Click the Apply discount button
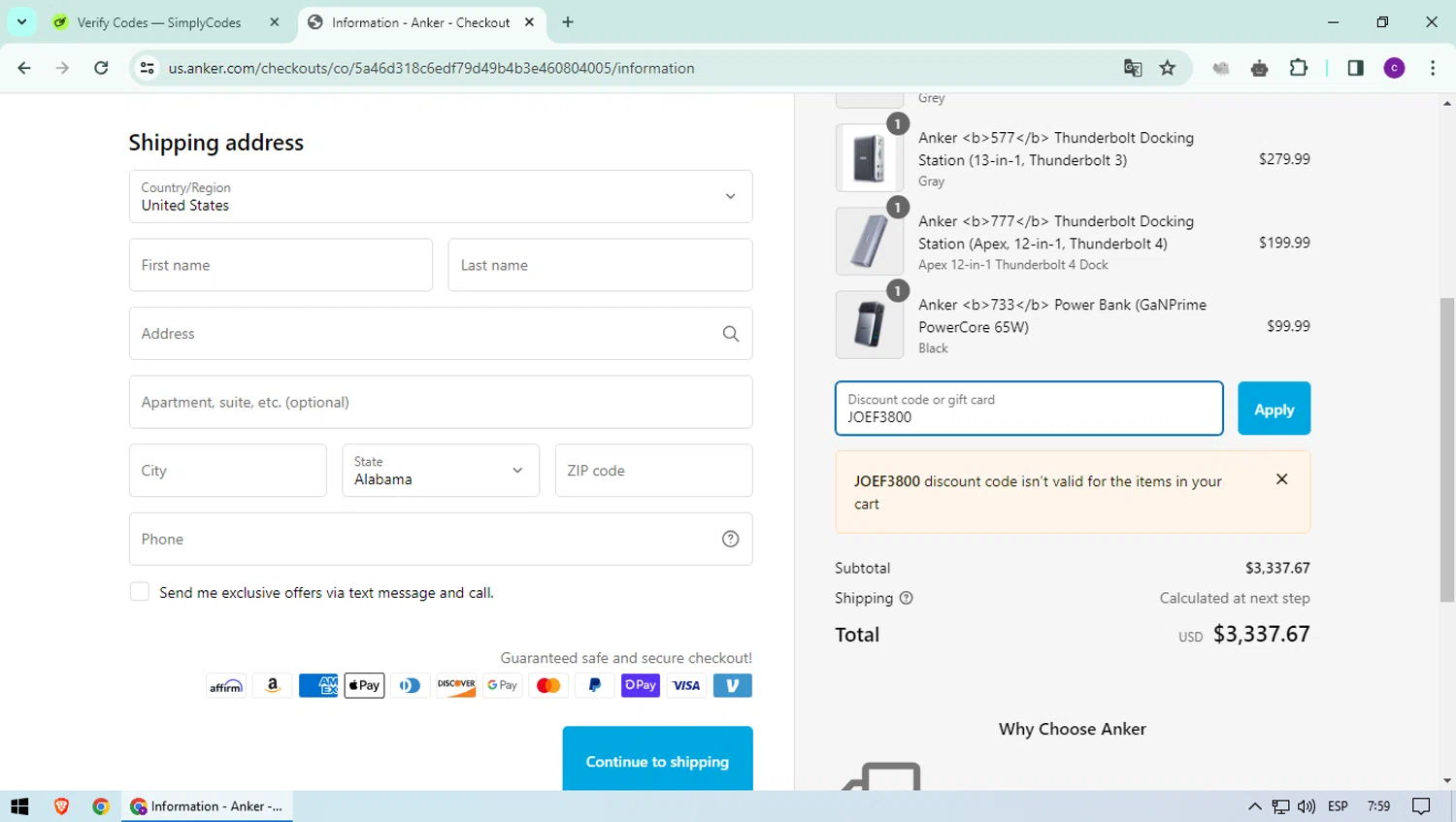The height and width of the screenshot is (822, 1456). [x=1274, y=409]
